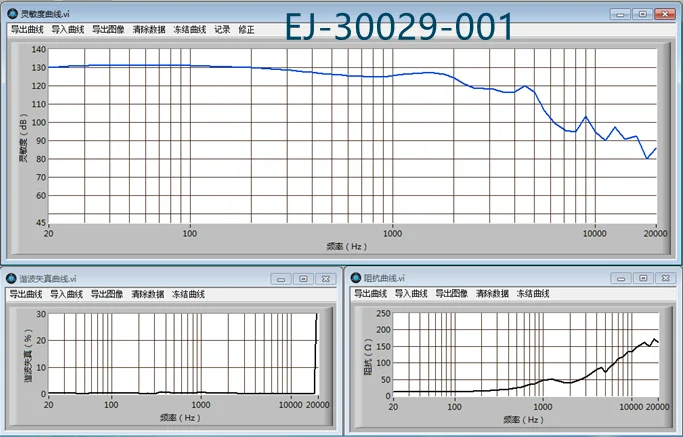Open the 记录 menu item
Viewport: 683px width, 437px height.
click(x=222, y=30)
